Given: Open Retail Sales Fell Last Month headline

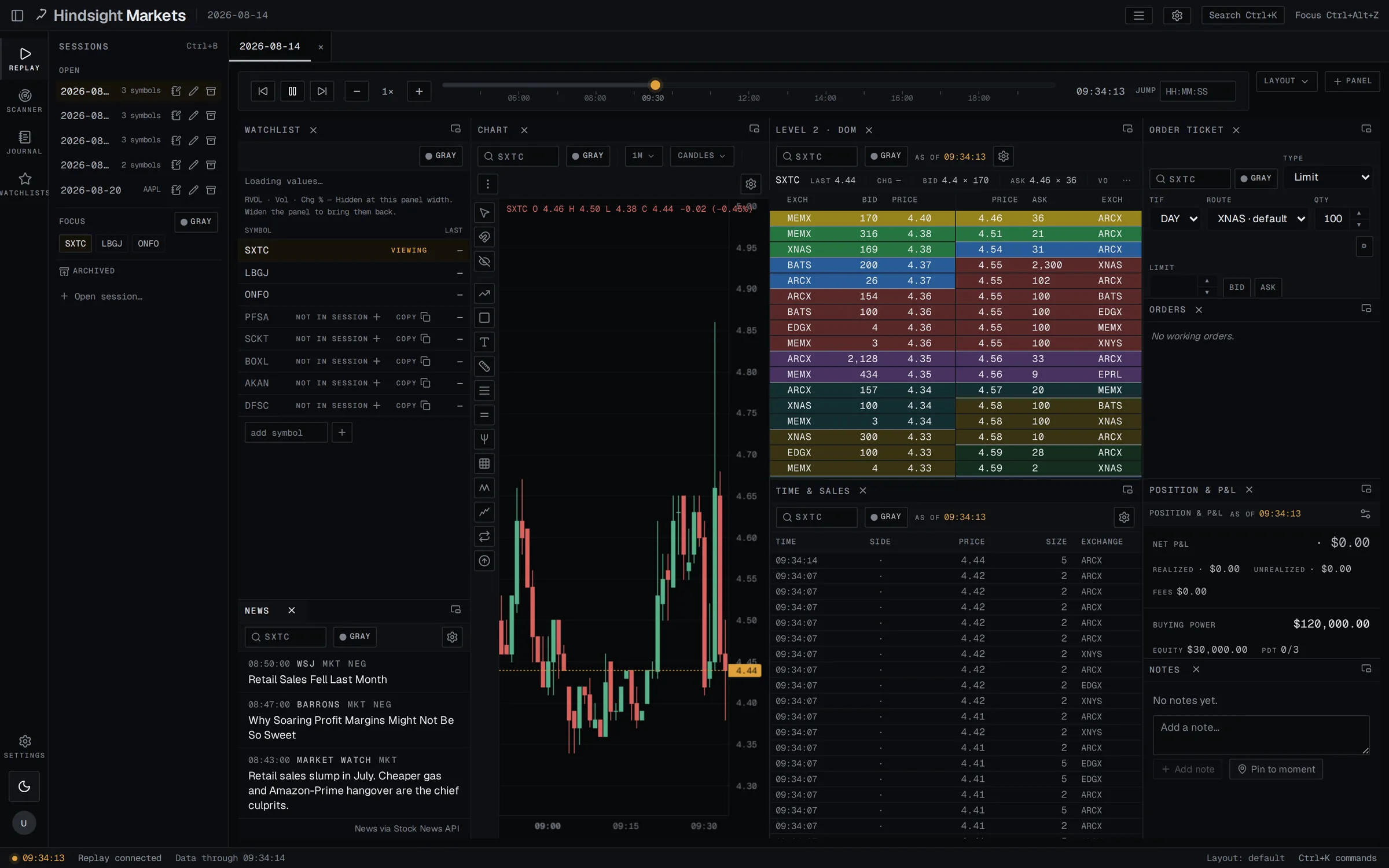Looking at the screenshot, I should pyautogui.click(x=318, y=679).
